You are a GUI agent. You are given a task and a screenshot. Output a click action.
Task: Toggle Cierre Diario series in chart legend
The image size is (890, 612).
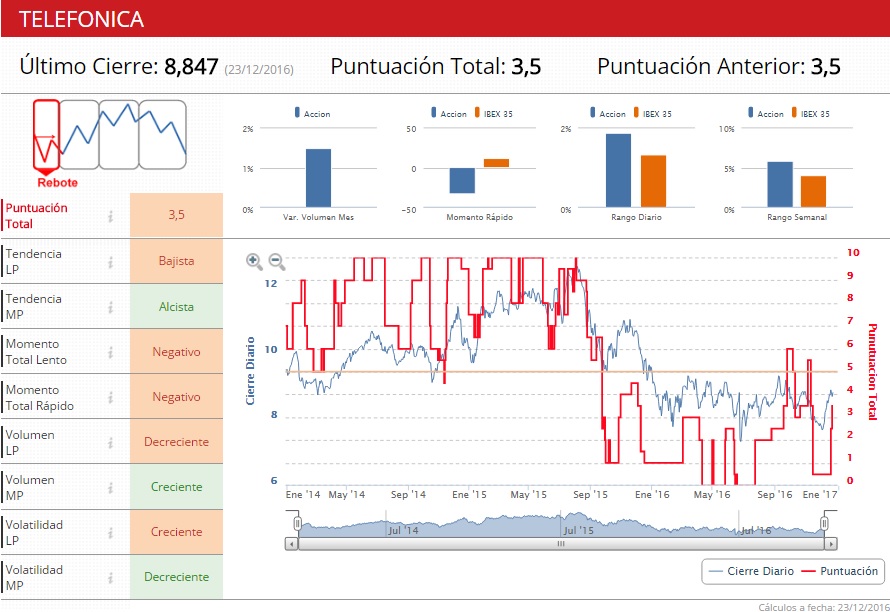[x=752, y=571]
